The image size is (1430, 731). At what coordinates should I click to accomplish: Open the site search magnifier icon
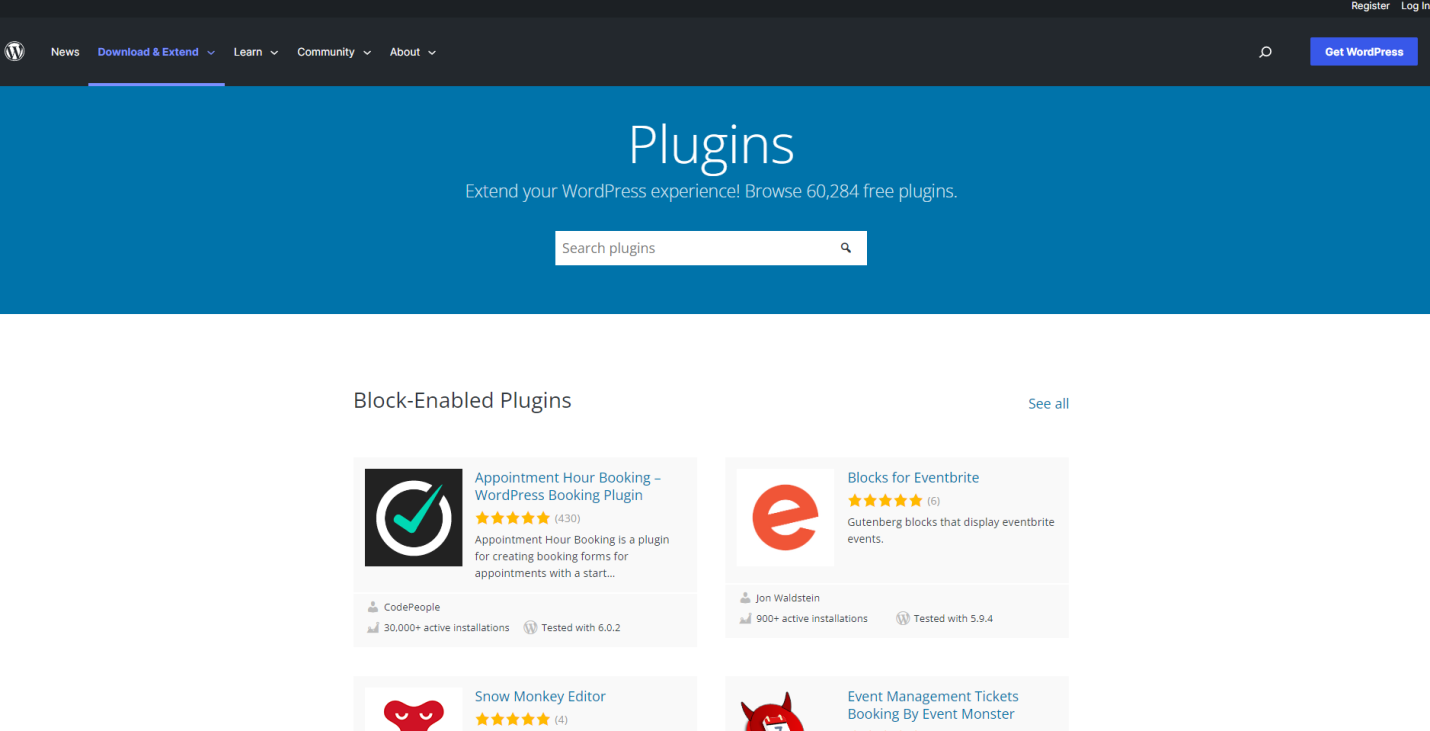pyautogui.click(x=1265, y=52)
